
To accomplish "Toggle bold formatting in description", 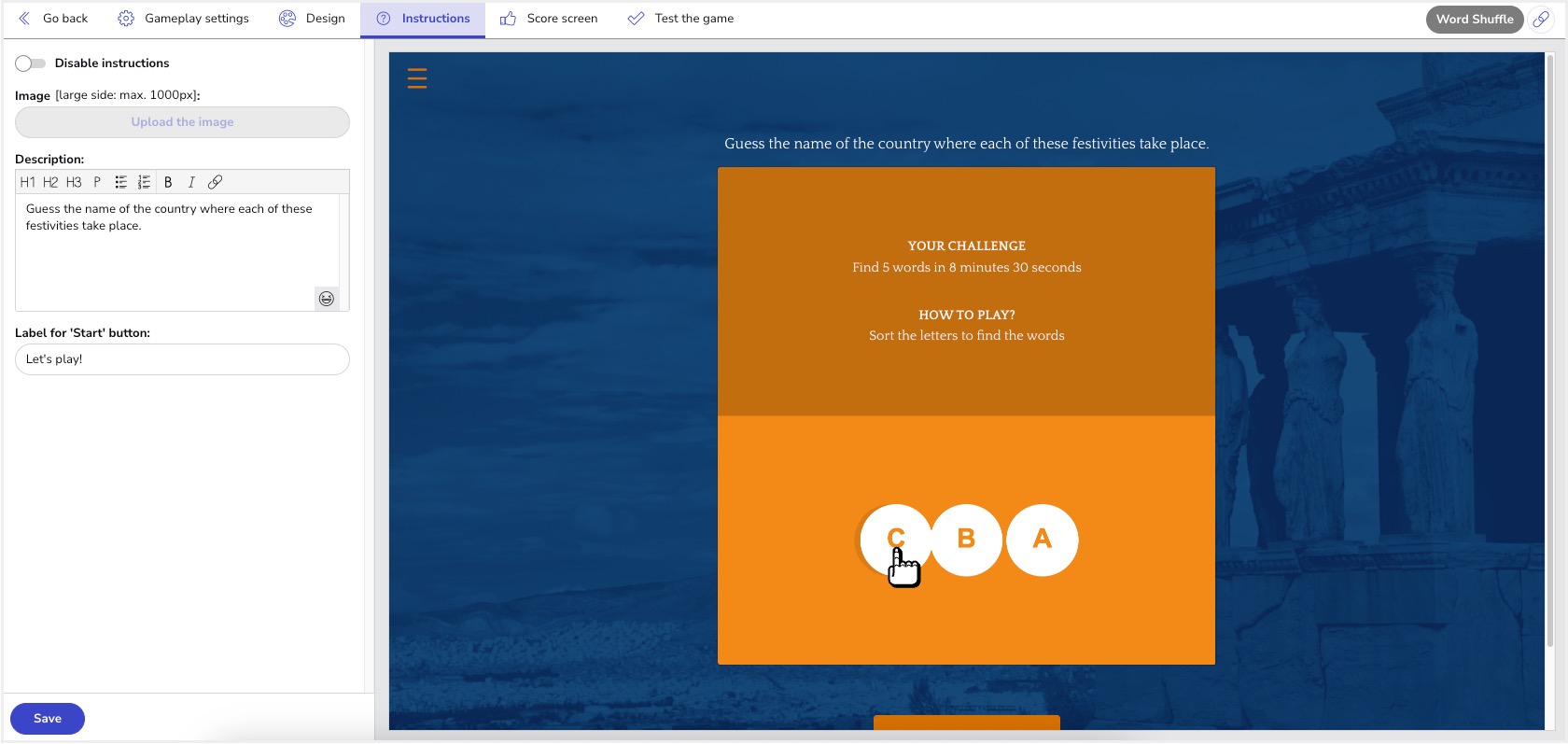I will click(168, 182).
